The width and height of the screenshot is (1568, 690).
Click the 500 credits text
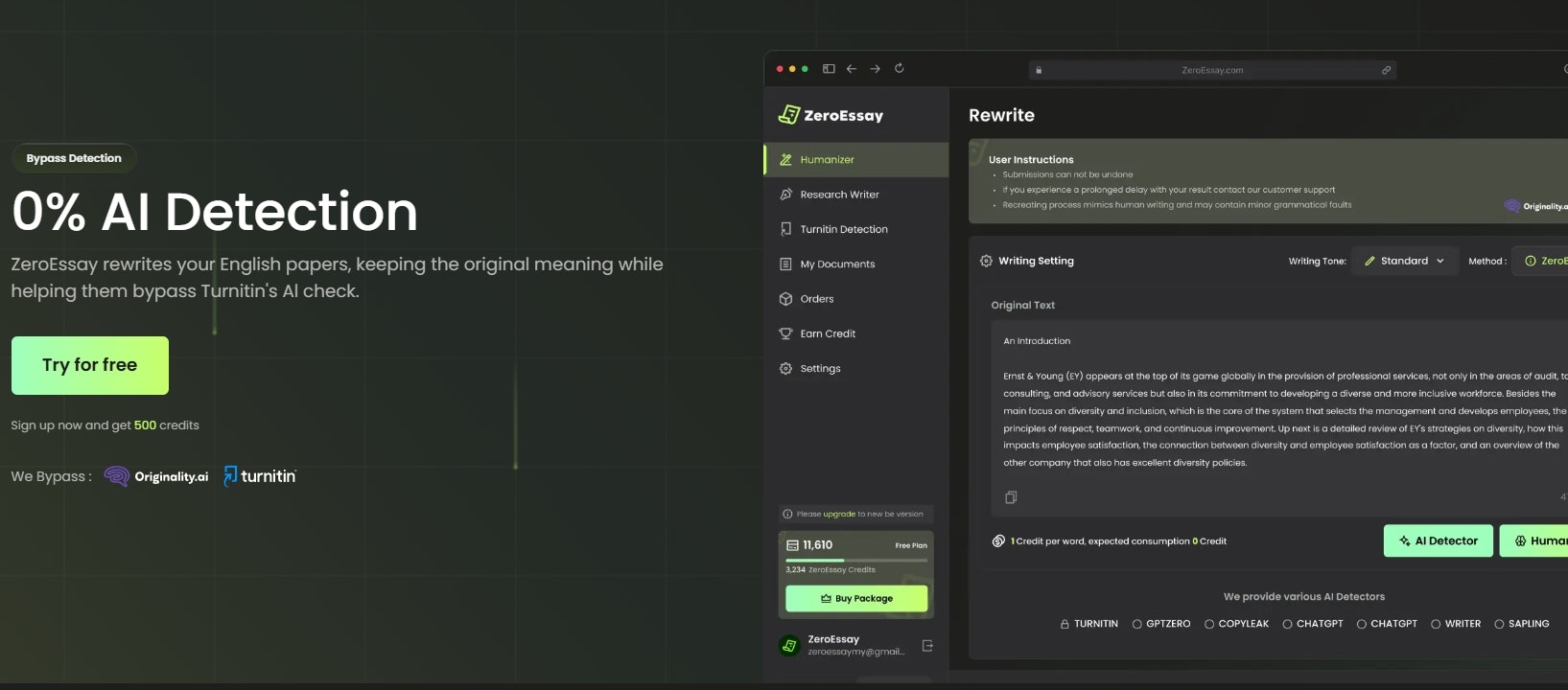pyautogui.click(x=167, y=425)
